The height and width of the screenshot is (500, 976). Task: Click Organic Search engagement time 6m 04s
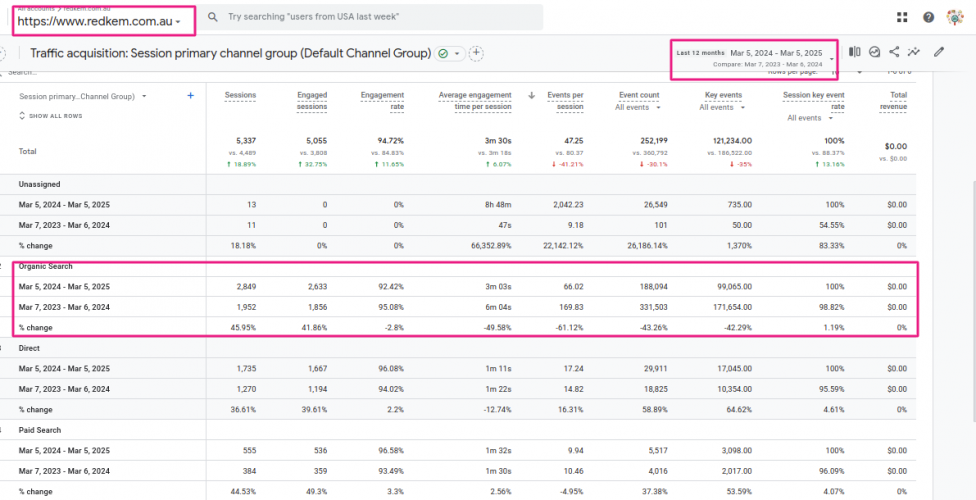click(x=499, y=307)
